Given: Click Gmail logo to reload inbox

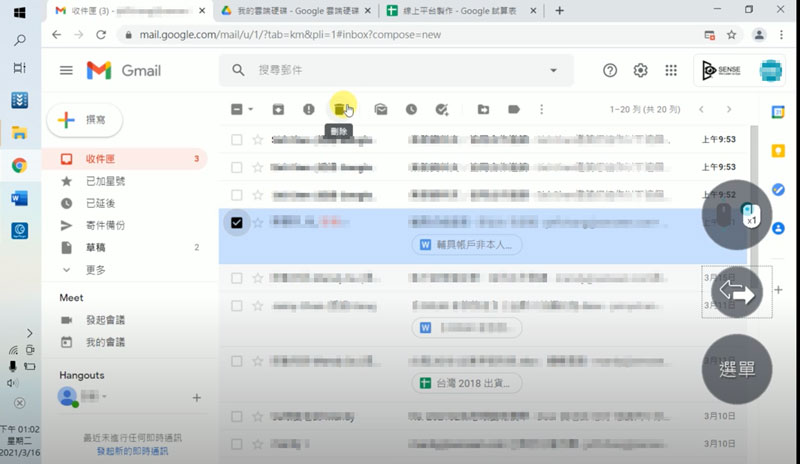Looking at the screenshot, I should [123, 70].
